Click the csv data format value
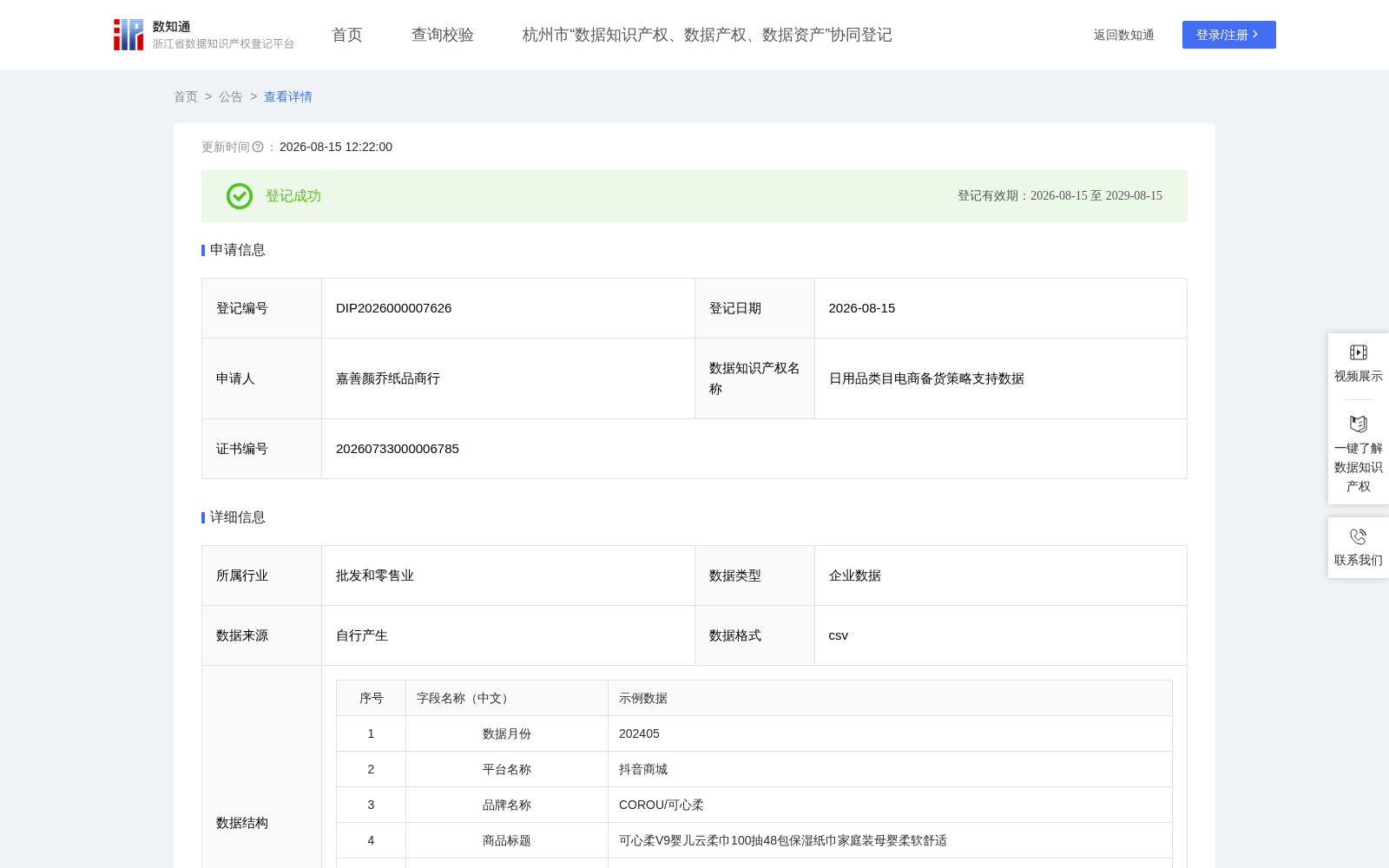1389x868 pixels. [x=839, y=635]
